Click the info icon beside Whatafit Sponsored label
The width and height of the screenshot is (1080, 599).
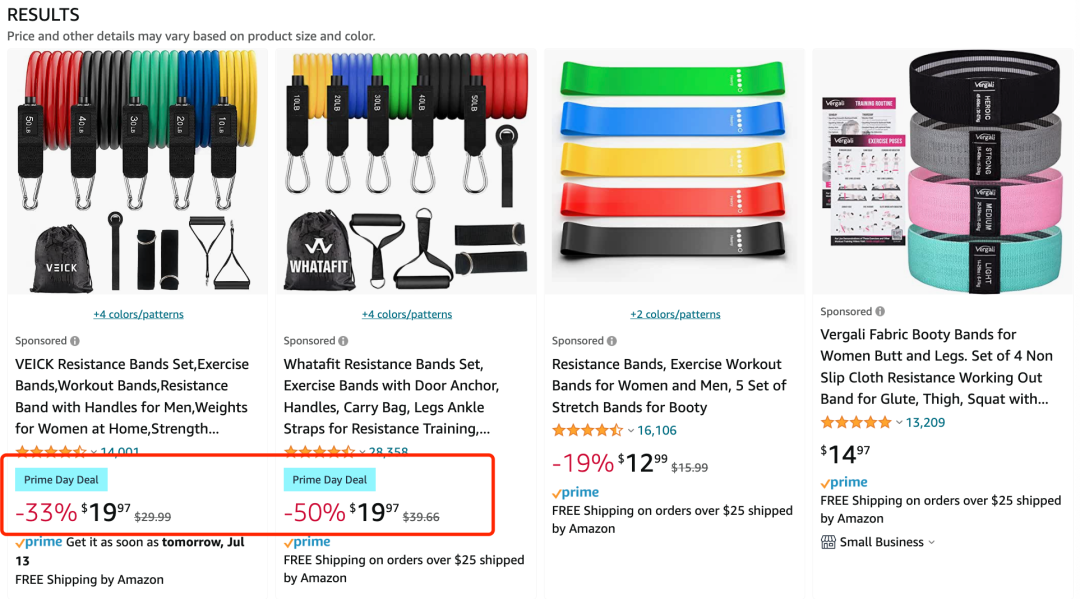pos(343,341)
